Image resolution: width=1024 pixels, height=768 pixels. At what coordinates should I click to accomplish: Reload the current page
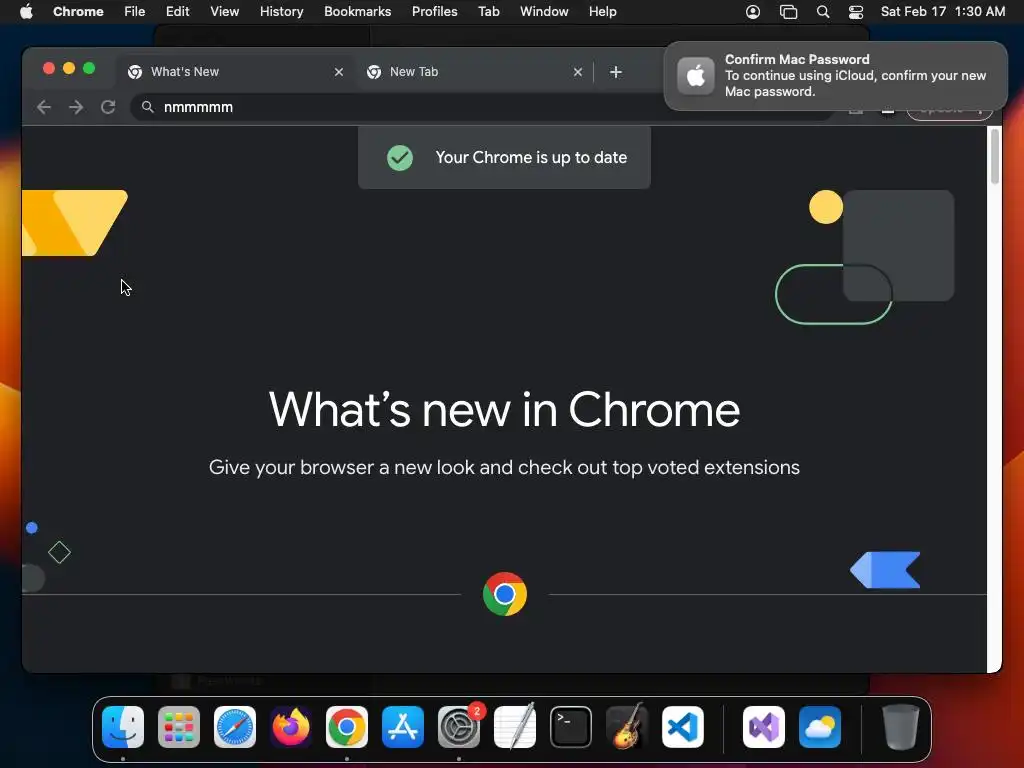point(108,107)
